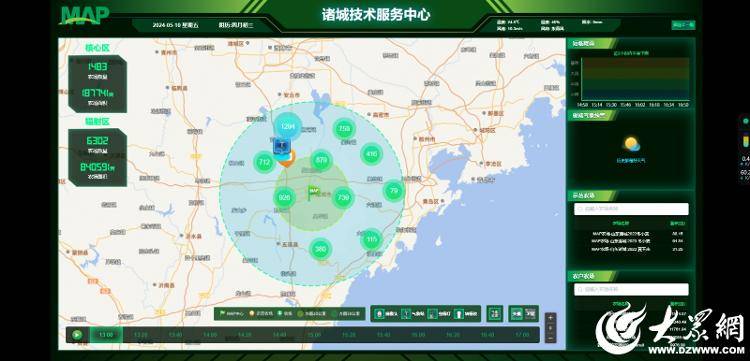The image size is (750, 361).
Task: Open the 926 farm cluster bubble
Action: pos(284,198)
